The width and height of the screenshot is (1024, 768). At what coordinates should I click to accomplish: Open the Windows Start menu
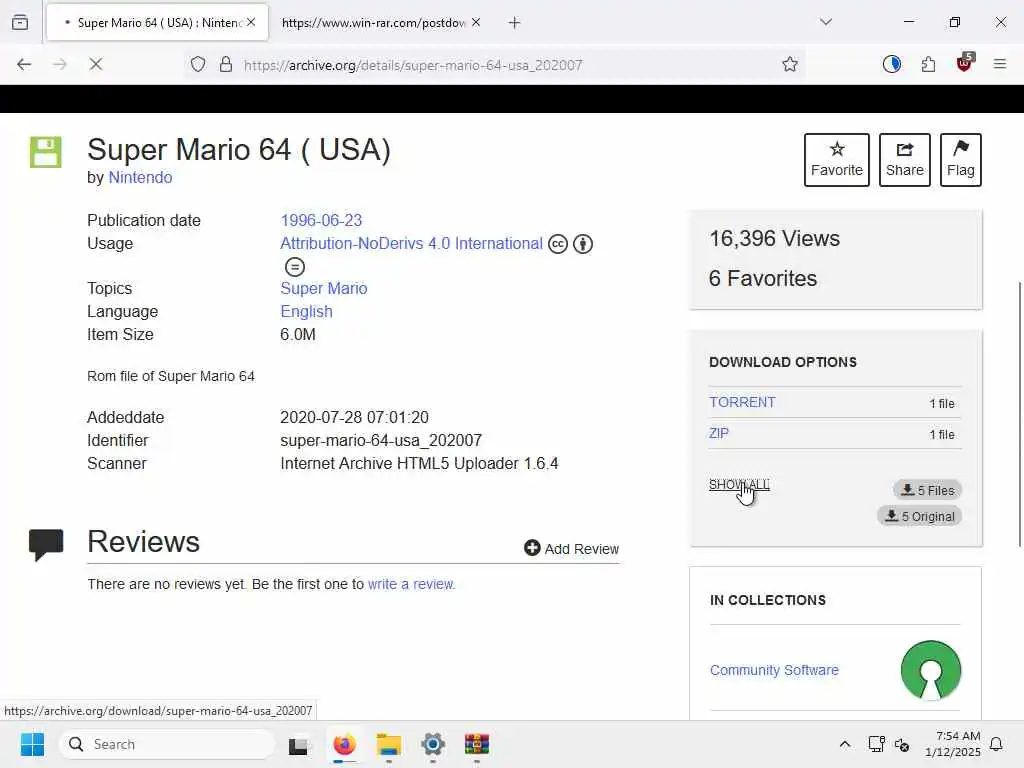32,744
